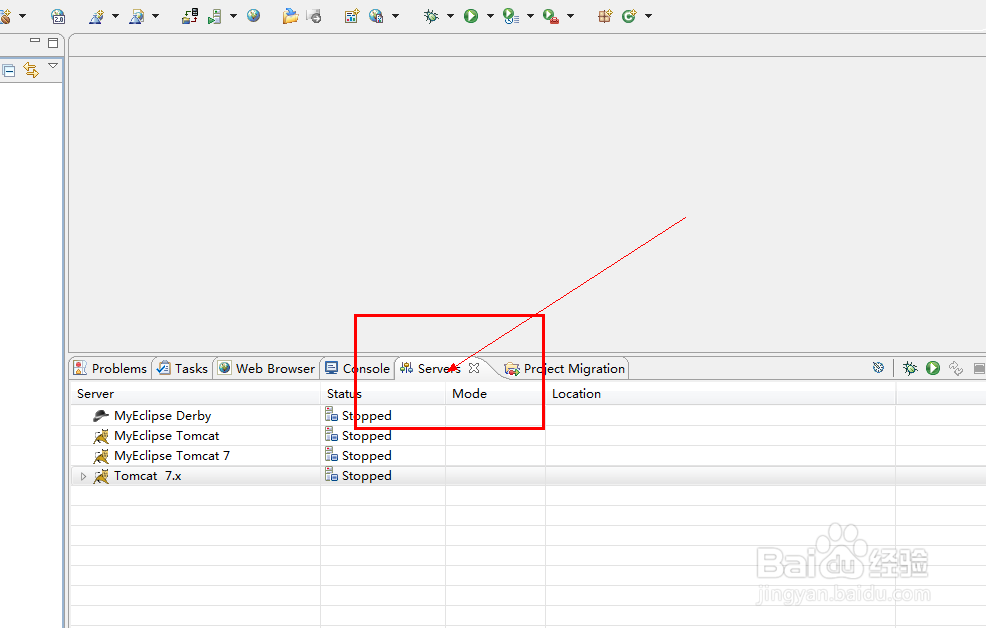Minimize the left side panel

pos(35,40)
